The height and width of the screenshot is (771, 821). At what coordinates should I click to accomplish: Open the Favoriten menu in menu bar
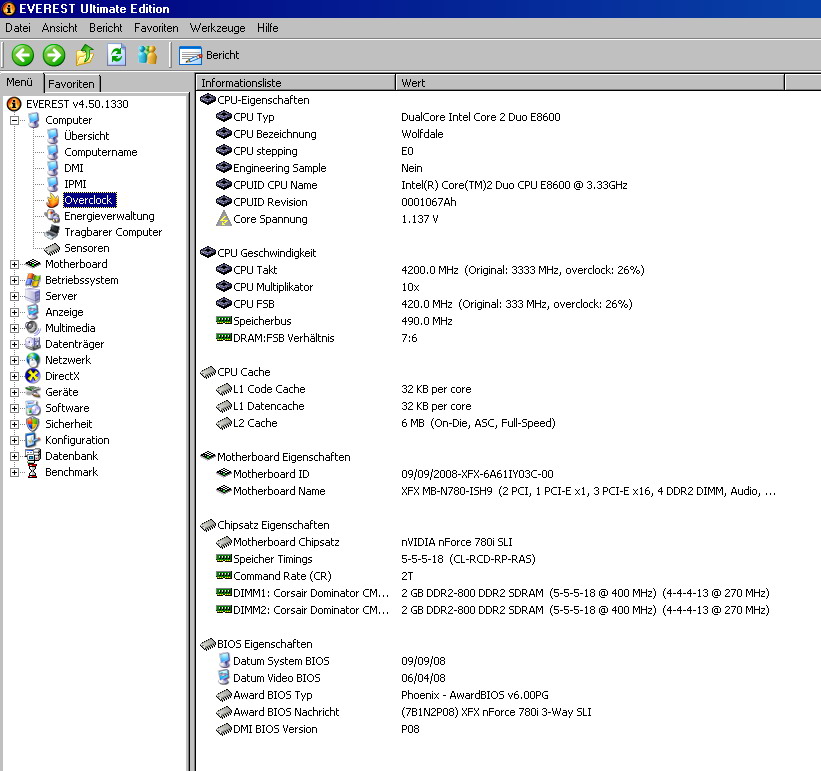156,28
